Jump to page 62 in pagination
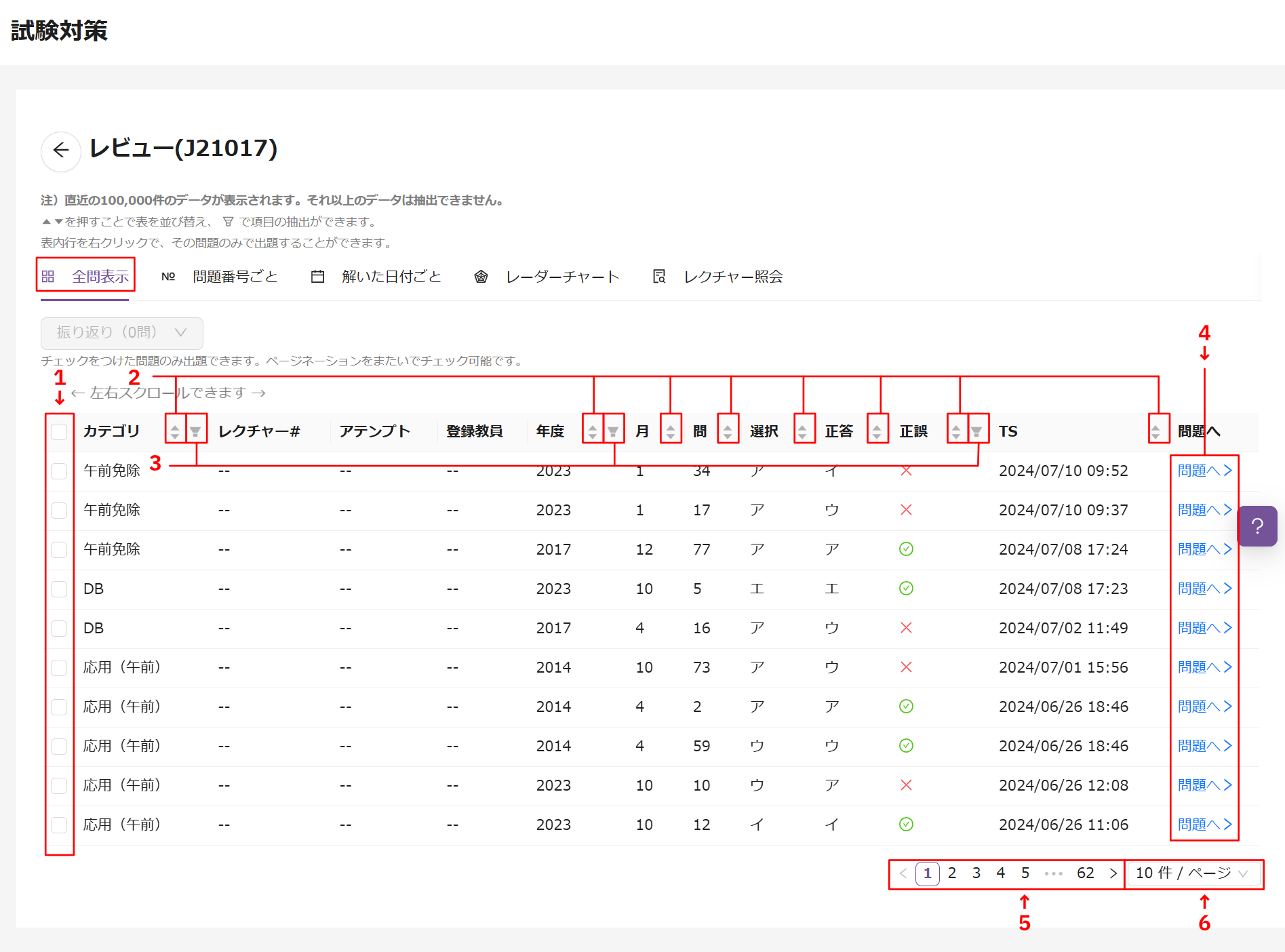Screen dimensions: 1285x952 1085,873
